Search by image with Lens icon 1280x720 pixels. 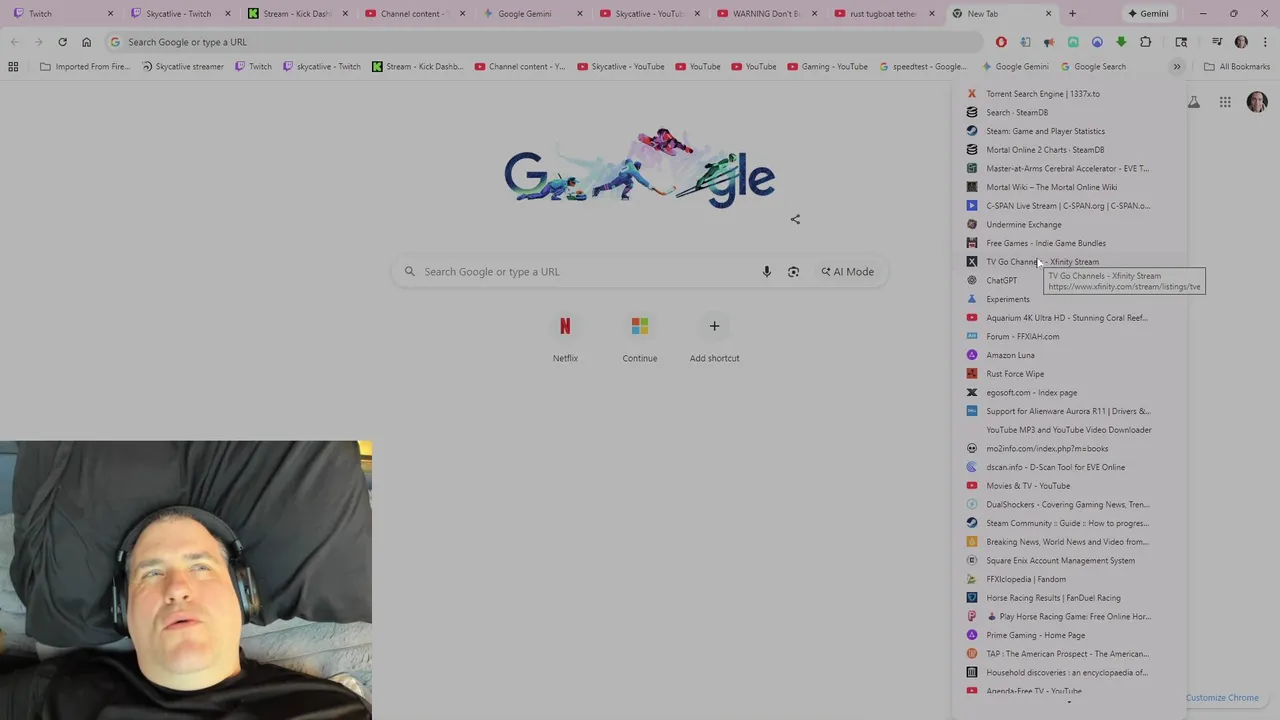click(x=793, y=272)
